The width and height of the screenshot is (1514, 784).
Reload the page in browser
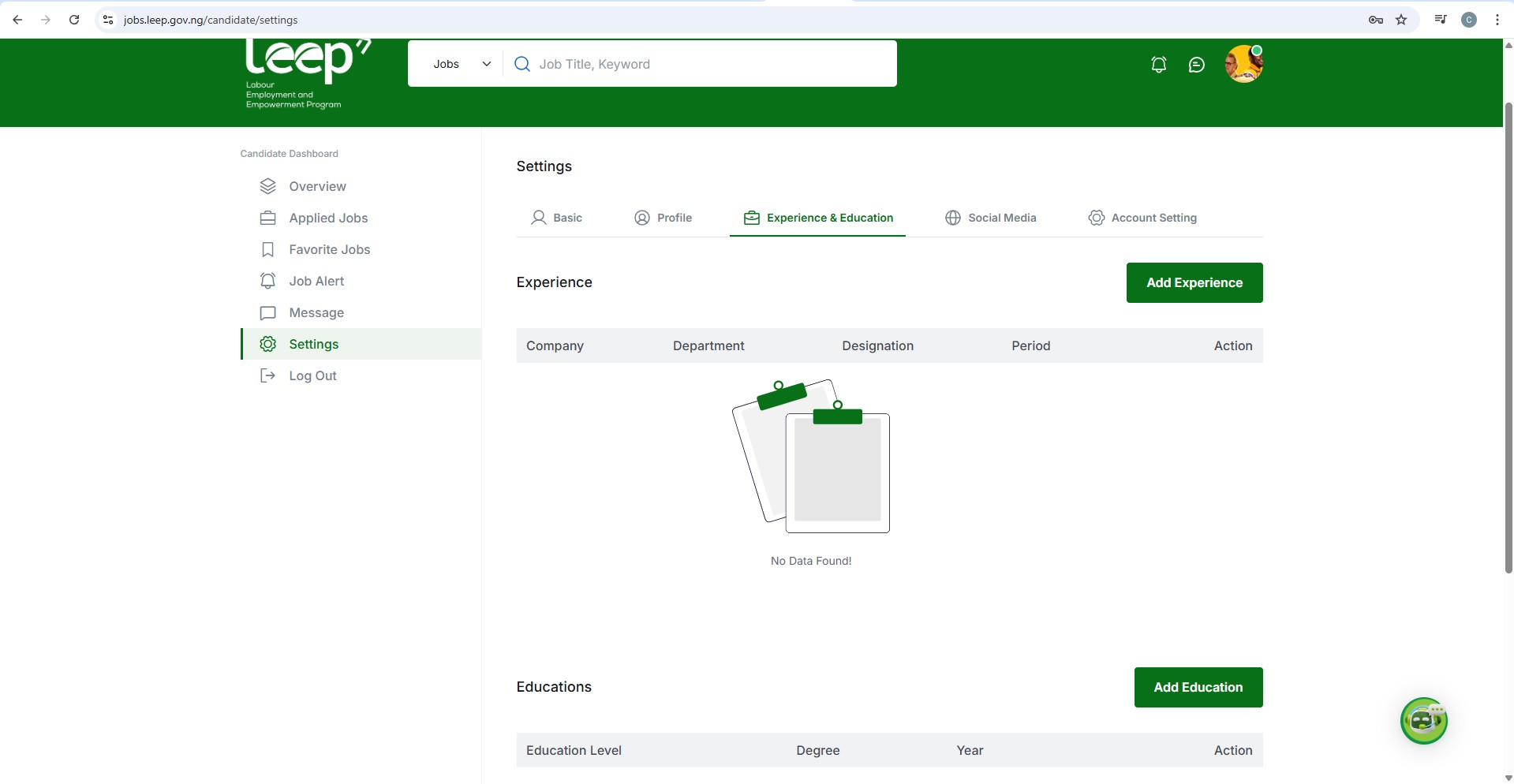[x=74, y=20]
